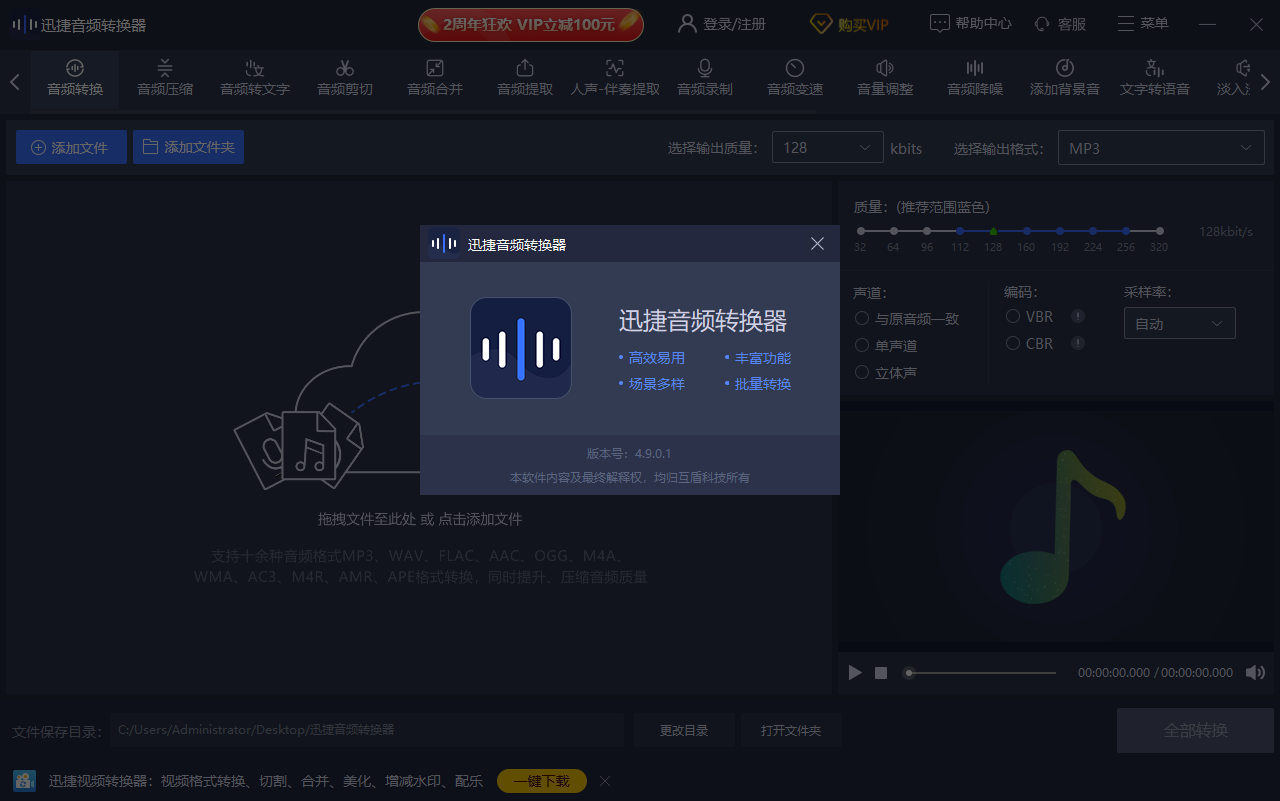Open the 音频剪切 scissors tool

(x=345, y=79)
